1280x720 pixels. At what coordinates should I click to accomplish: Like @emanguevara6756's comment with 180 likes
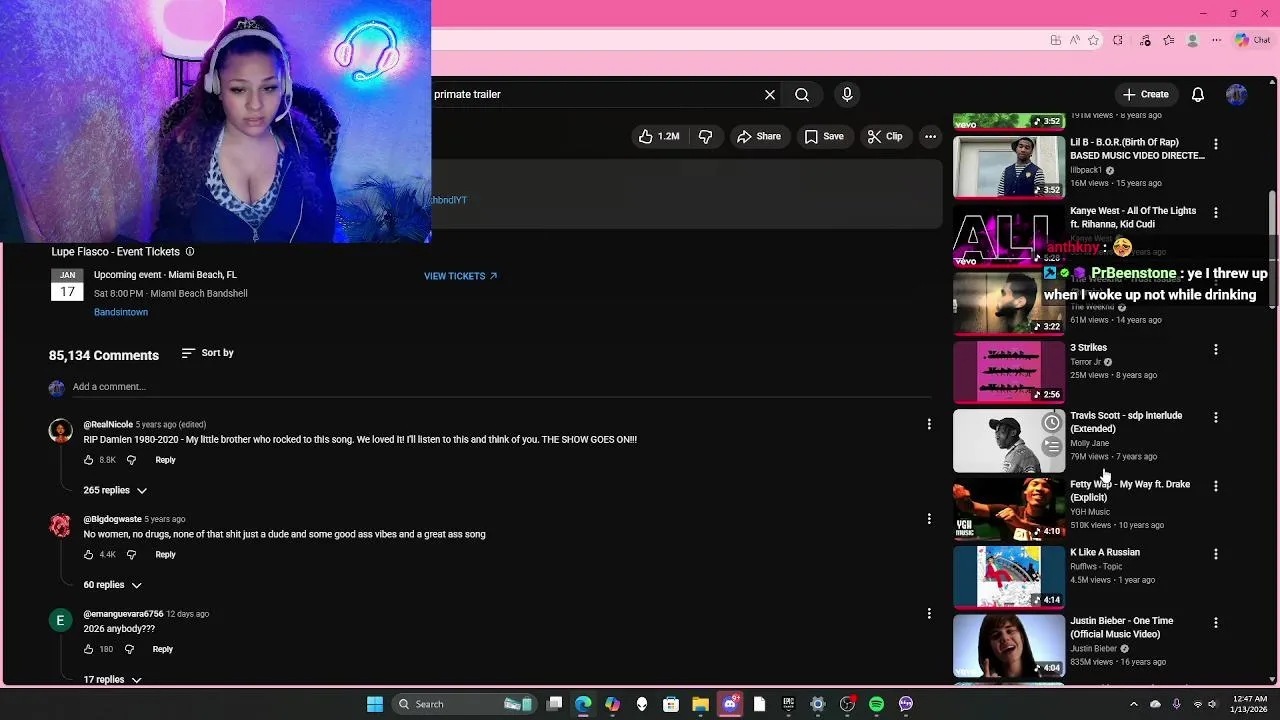point(88,650)
